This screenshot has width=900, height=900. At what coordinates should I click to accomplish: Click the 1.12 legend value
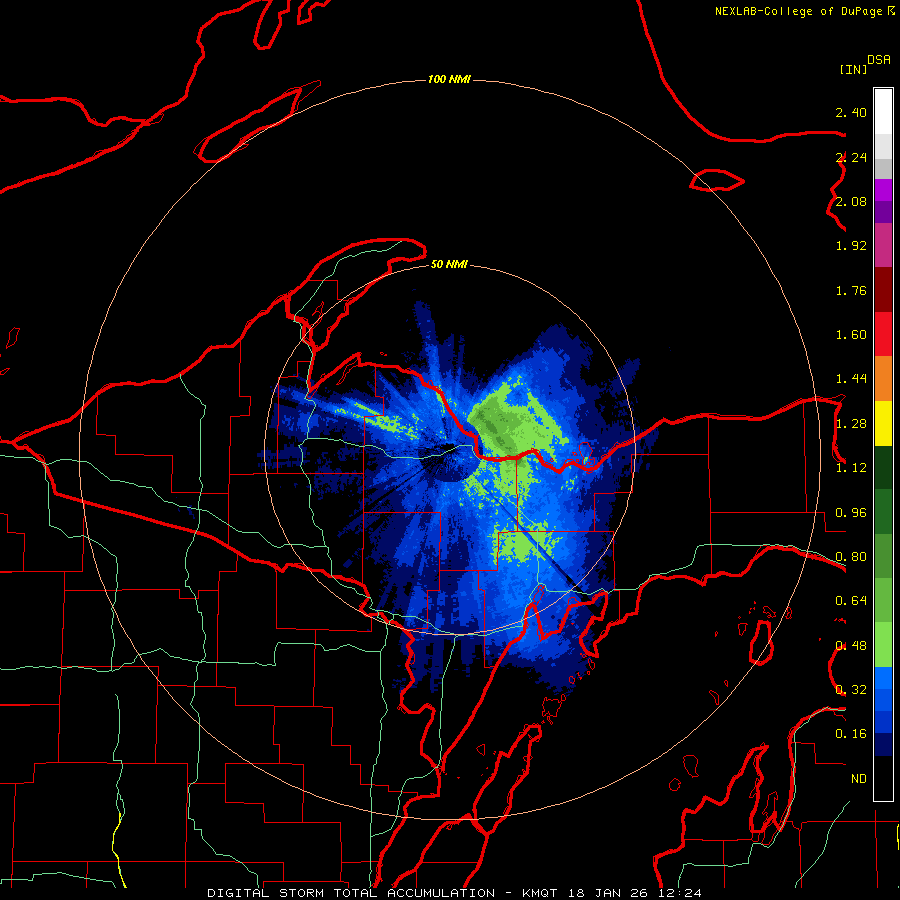click(x=851, y=468)
